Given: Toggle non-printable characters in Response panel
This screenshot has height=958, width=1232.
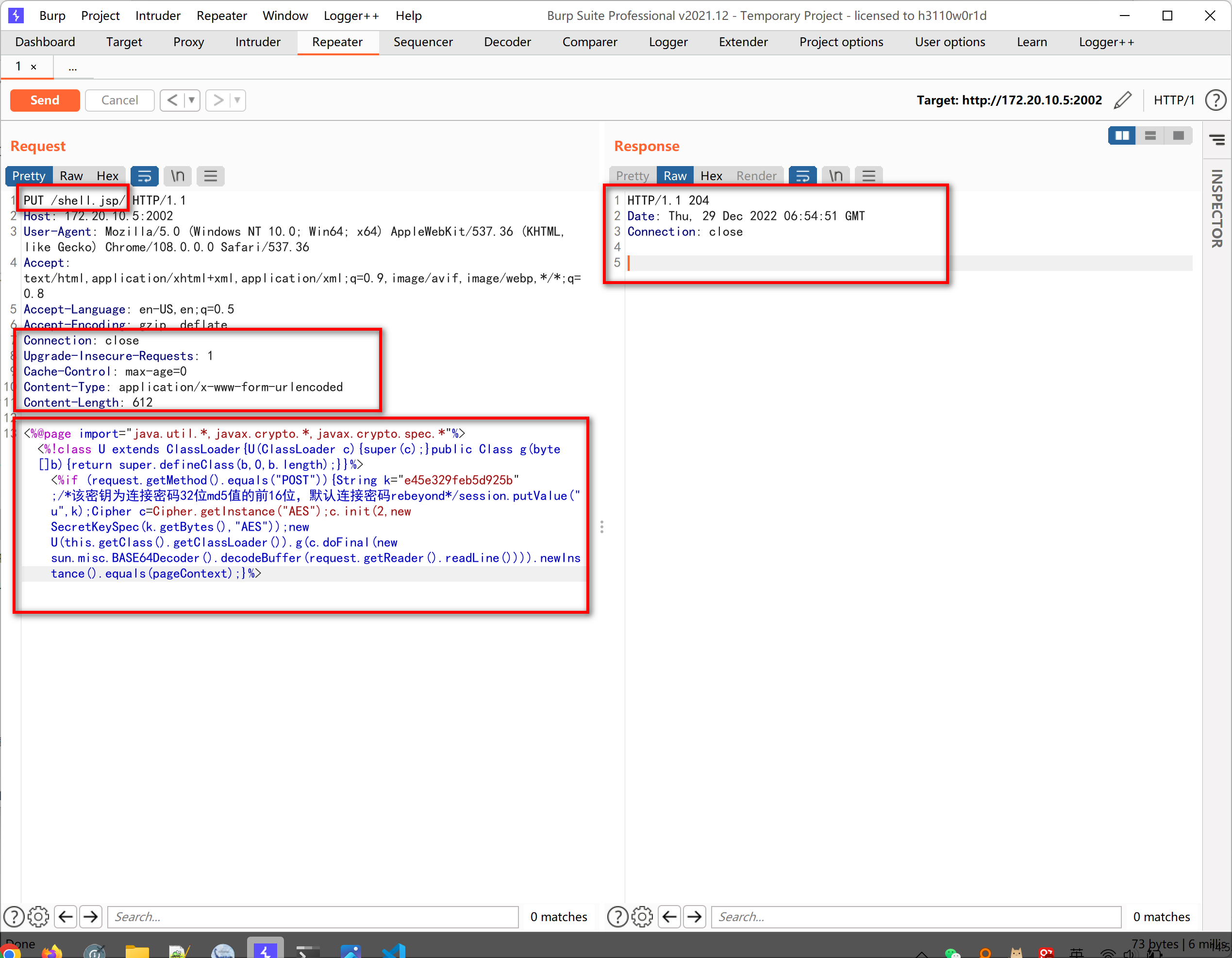Looking at the screenshot, I should click(x=835, y=176).
